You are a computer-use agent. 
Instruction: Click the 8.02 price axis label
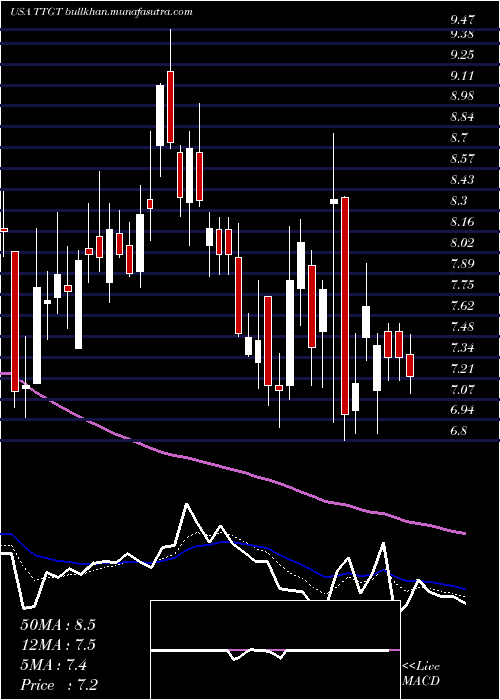[462, 243]
